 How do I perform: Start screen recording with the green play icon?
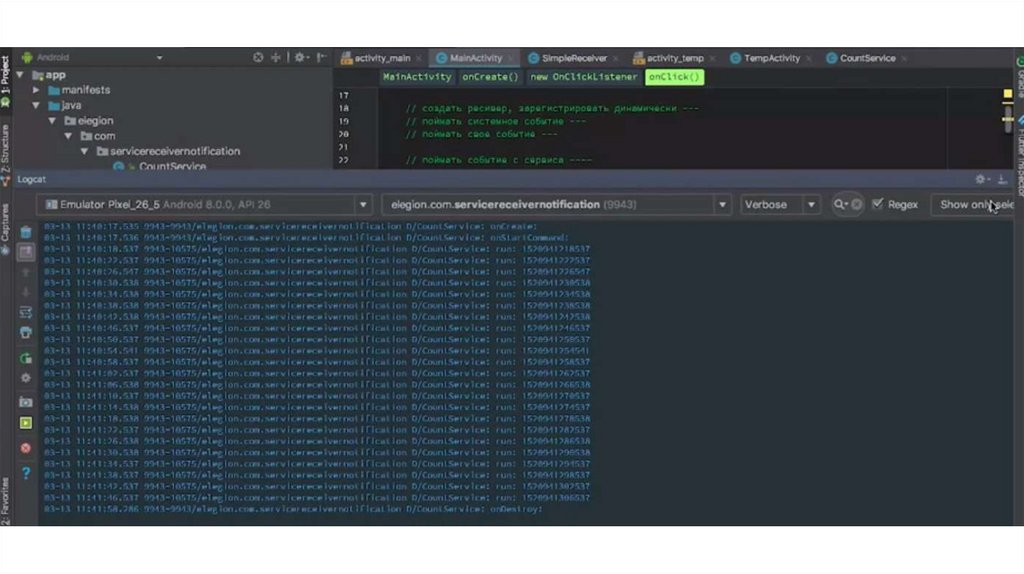point(26,423)
